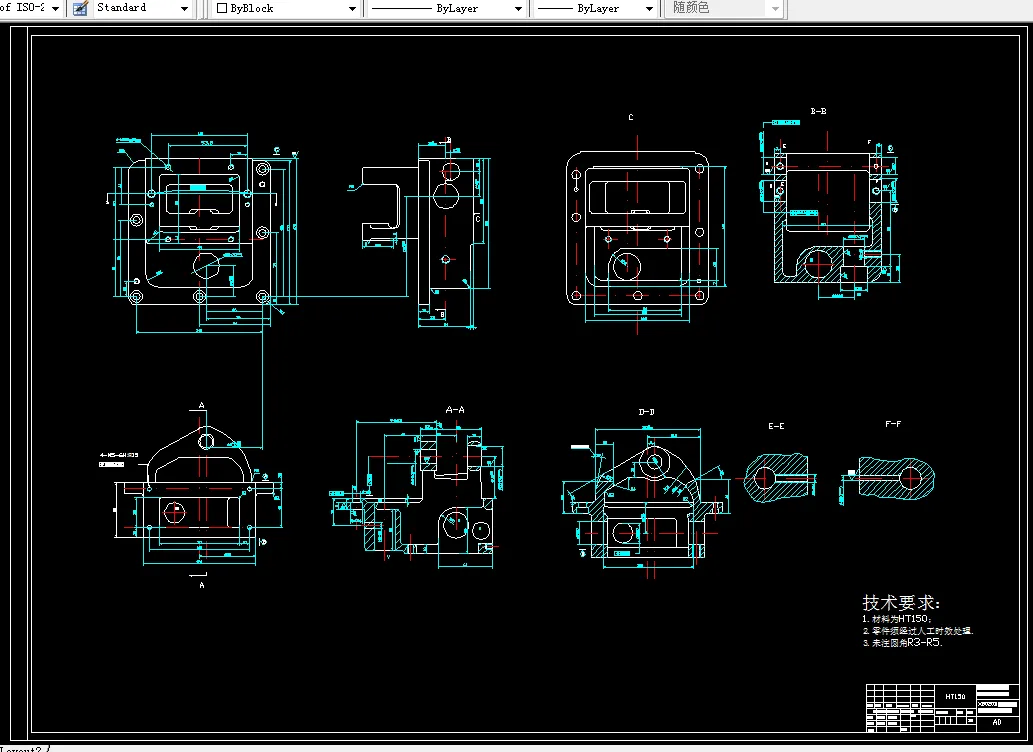Select the F-F section view label
This screenshot has width=1033, height=752.
pyautogui.click(x=893, y=424)
